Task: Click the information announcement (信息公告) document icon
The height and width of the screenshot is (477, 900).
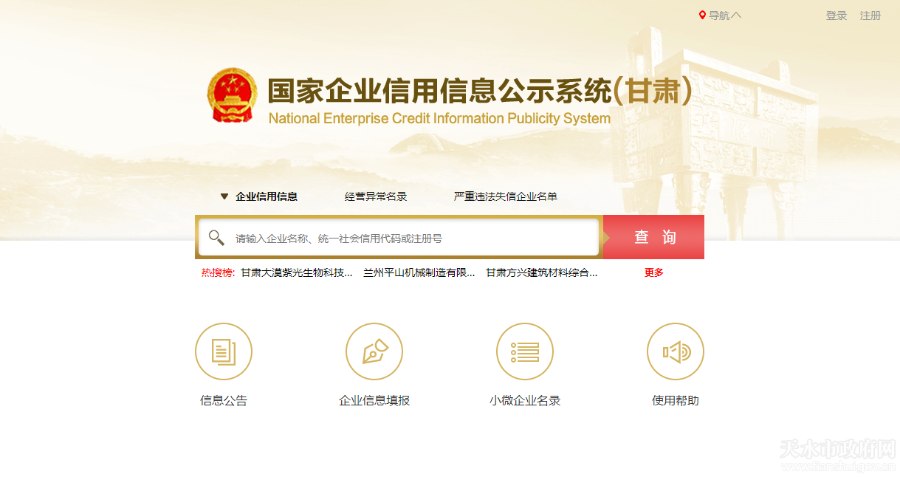Action: 224,352
